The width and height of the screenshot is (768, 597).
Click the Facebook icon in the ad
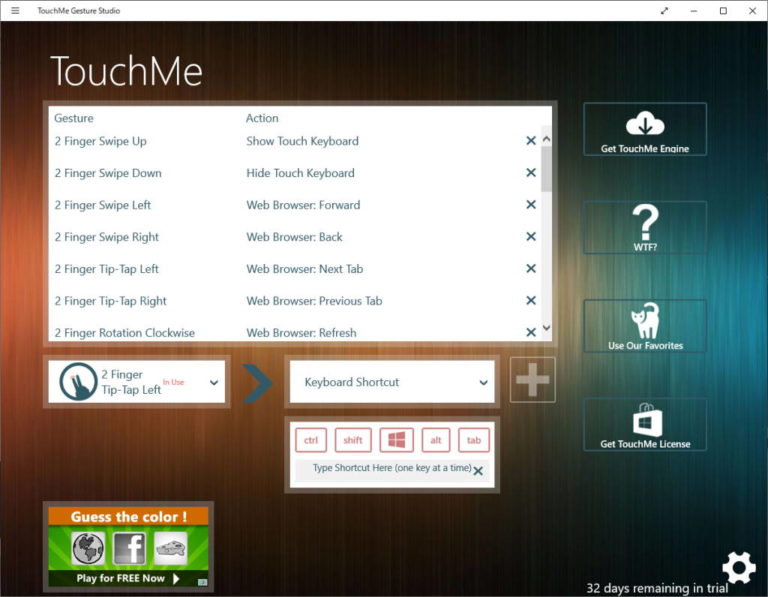coord(129,549)
